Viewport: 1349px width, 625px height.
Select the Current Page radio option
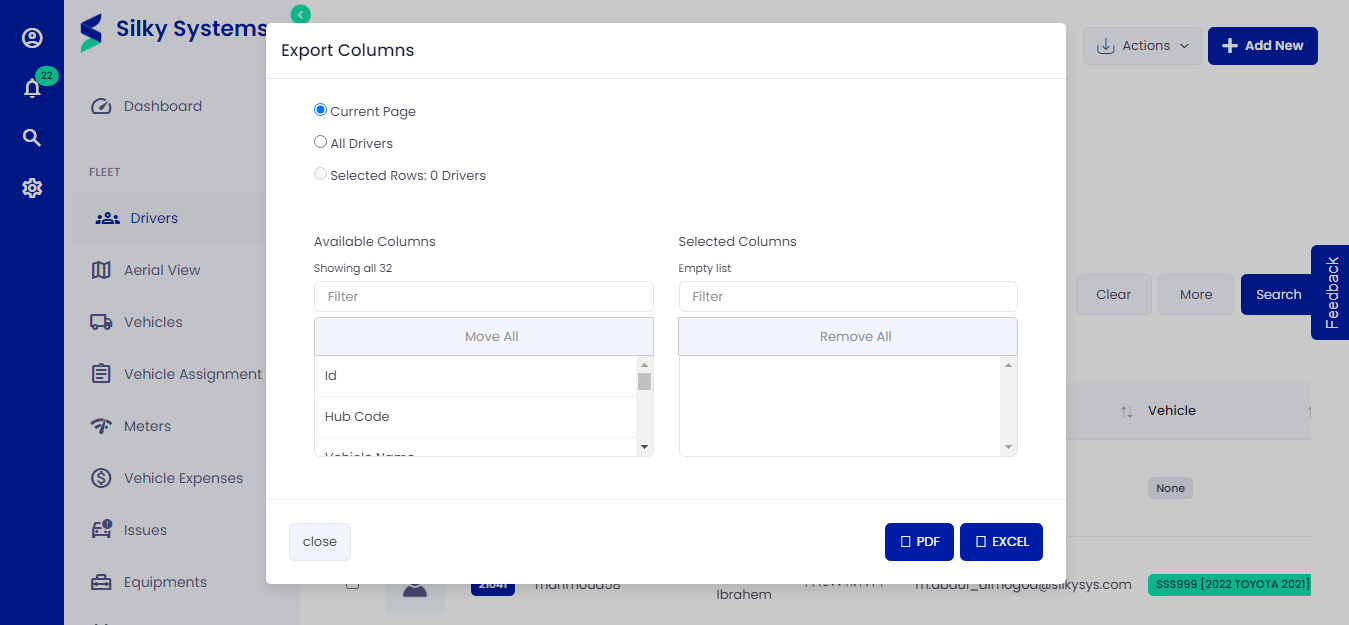point(321,110)
